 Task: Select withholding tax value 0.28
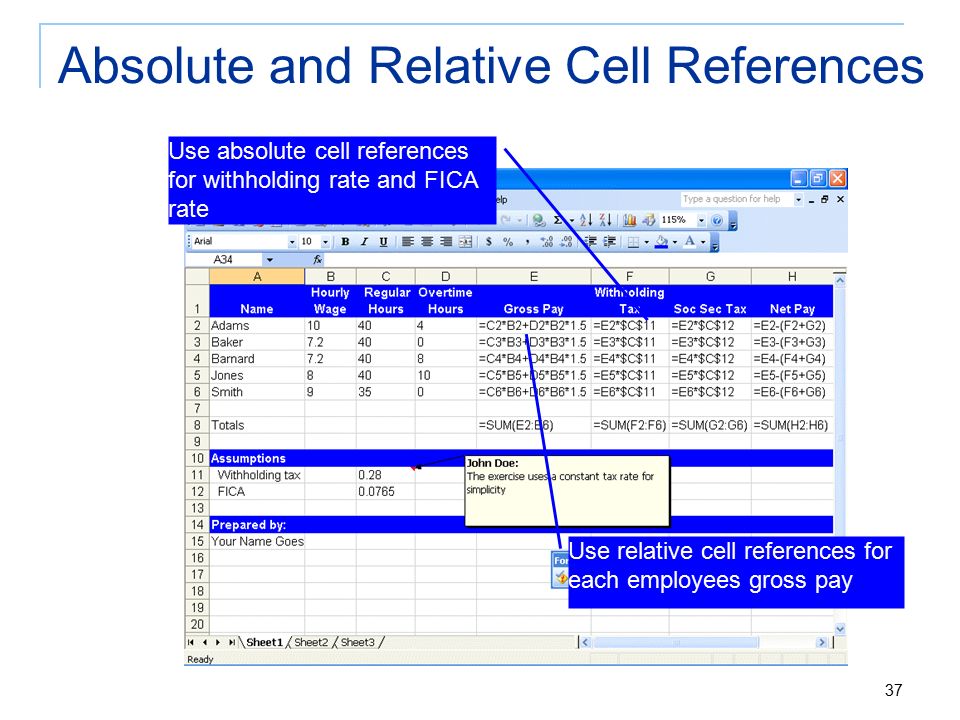[386, 475]
